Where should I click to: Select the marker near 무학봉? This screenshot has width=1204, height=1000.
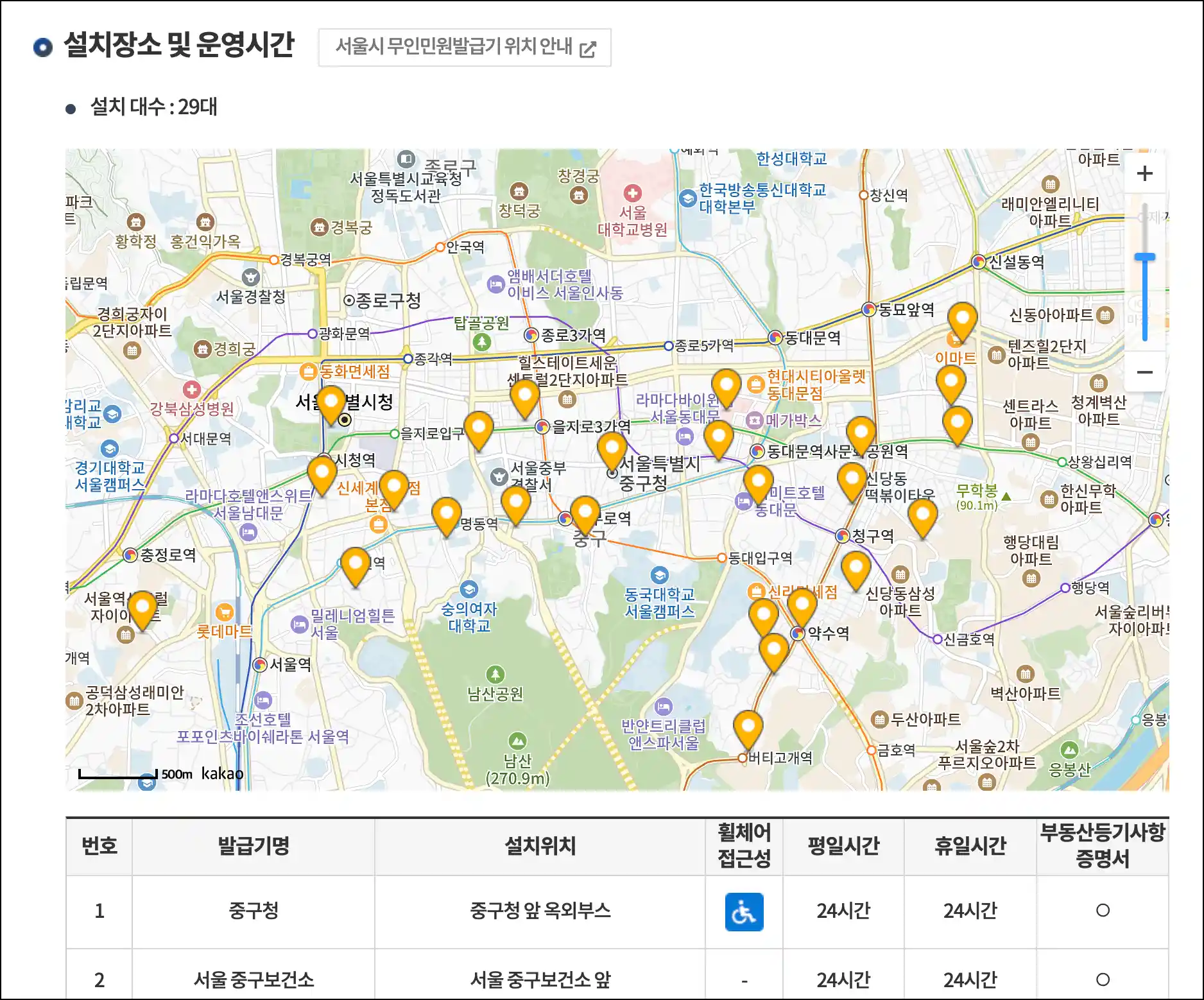click(923, 518)
